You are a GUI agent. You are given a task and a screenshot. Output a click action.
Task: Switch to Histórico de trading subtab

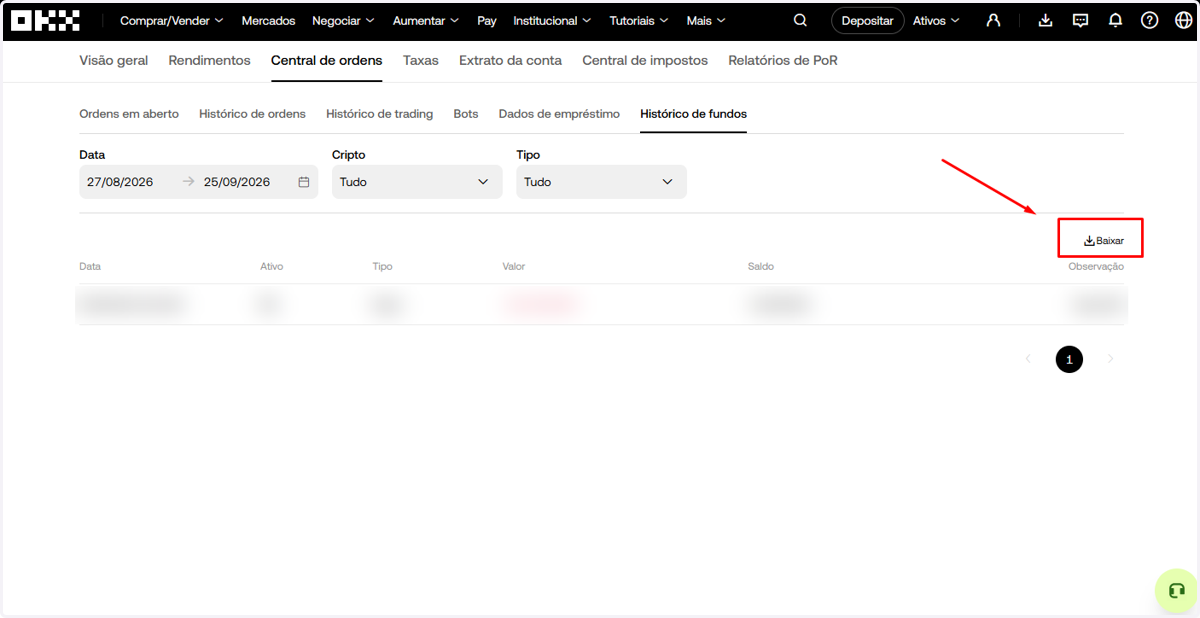click(x=379, y=114)
